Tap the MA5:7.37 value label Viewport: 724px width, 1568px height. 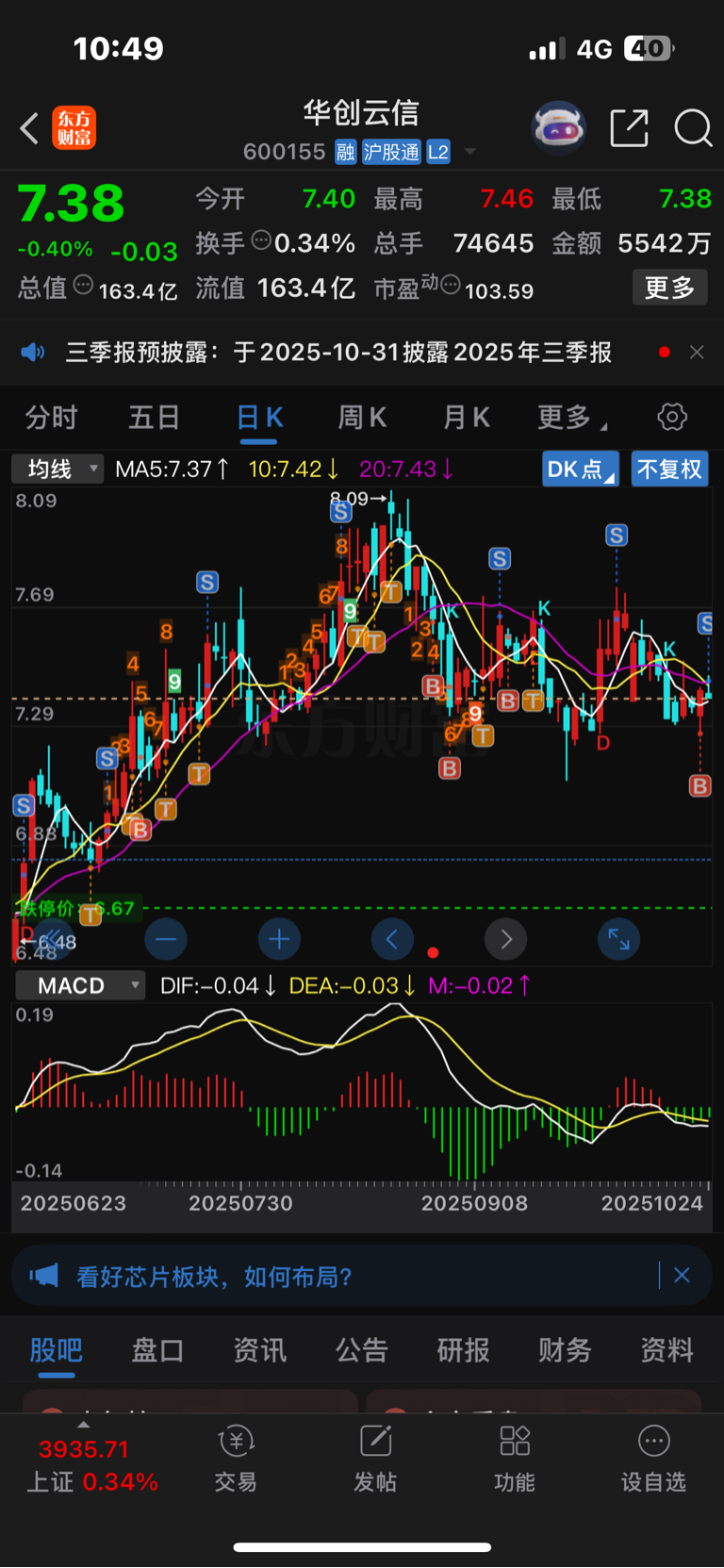tap(172, 469)
